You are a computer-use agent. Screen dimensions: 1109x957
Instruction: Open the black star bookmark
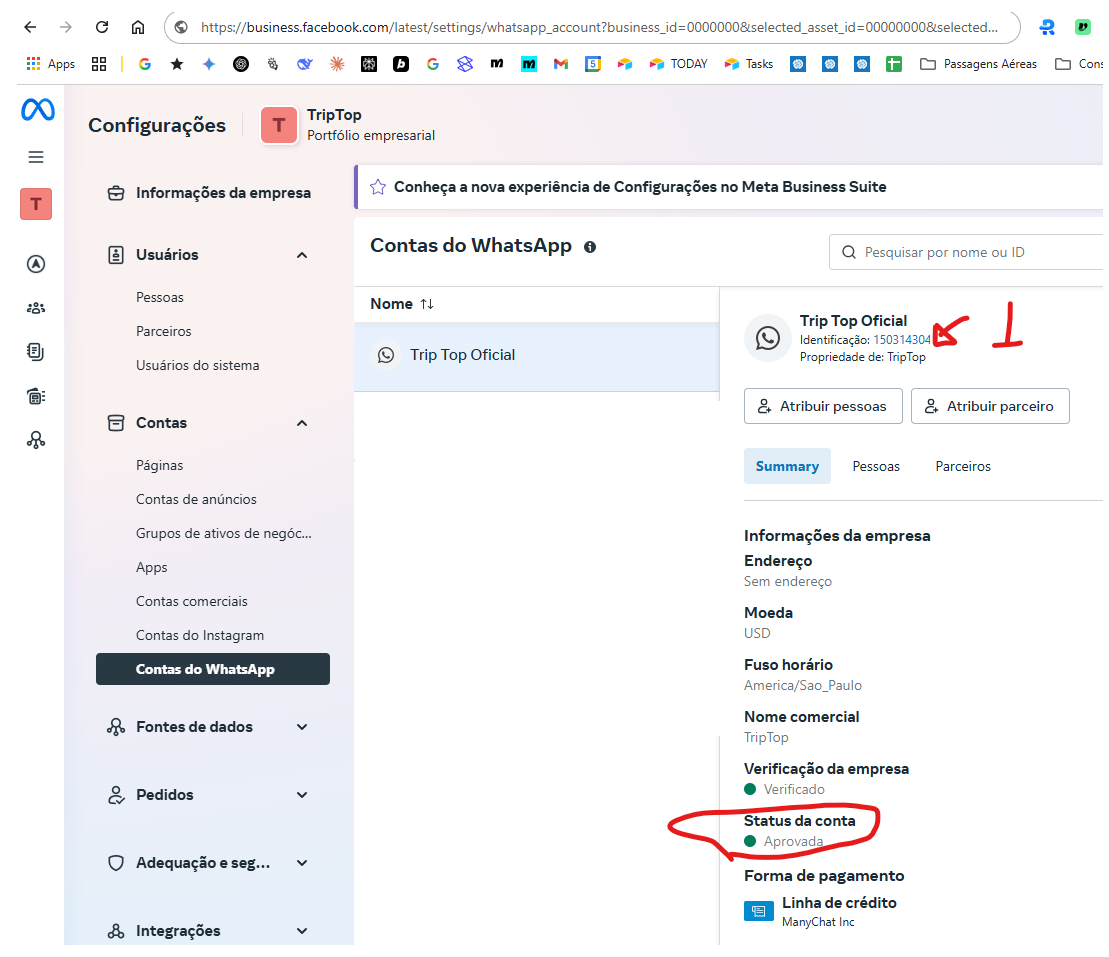(177, 64)
